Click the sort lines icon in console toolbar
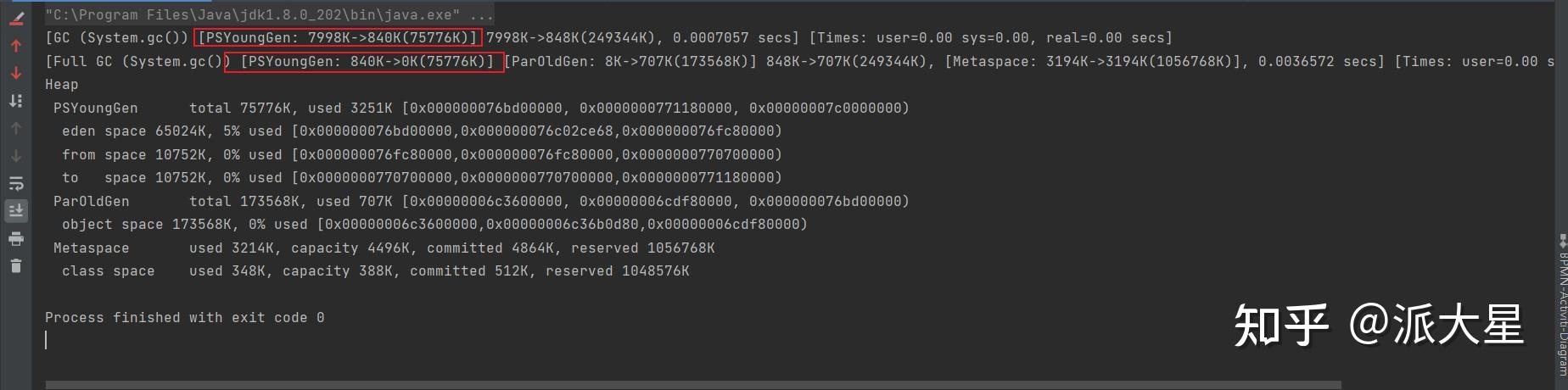 coord(16,101)
